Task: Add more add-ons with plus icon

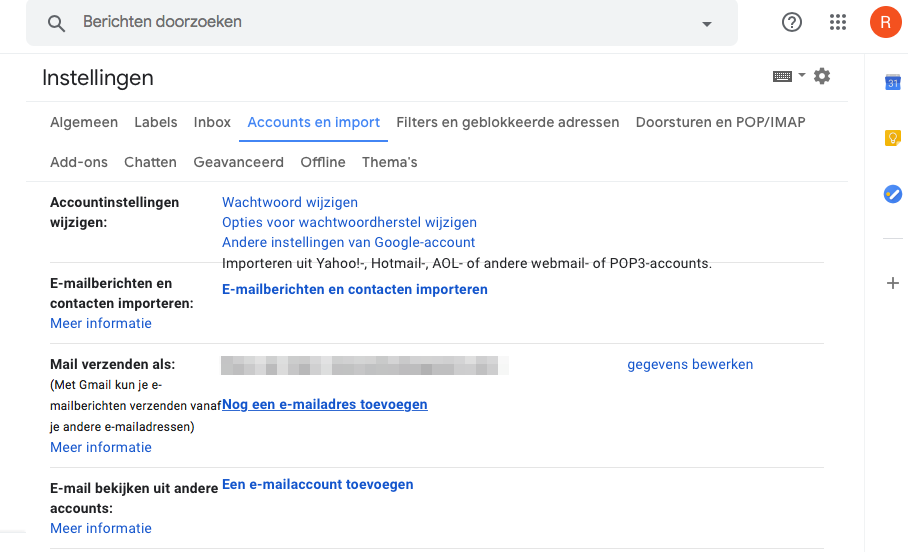Action: click(892, 283)
